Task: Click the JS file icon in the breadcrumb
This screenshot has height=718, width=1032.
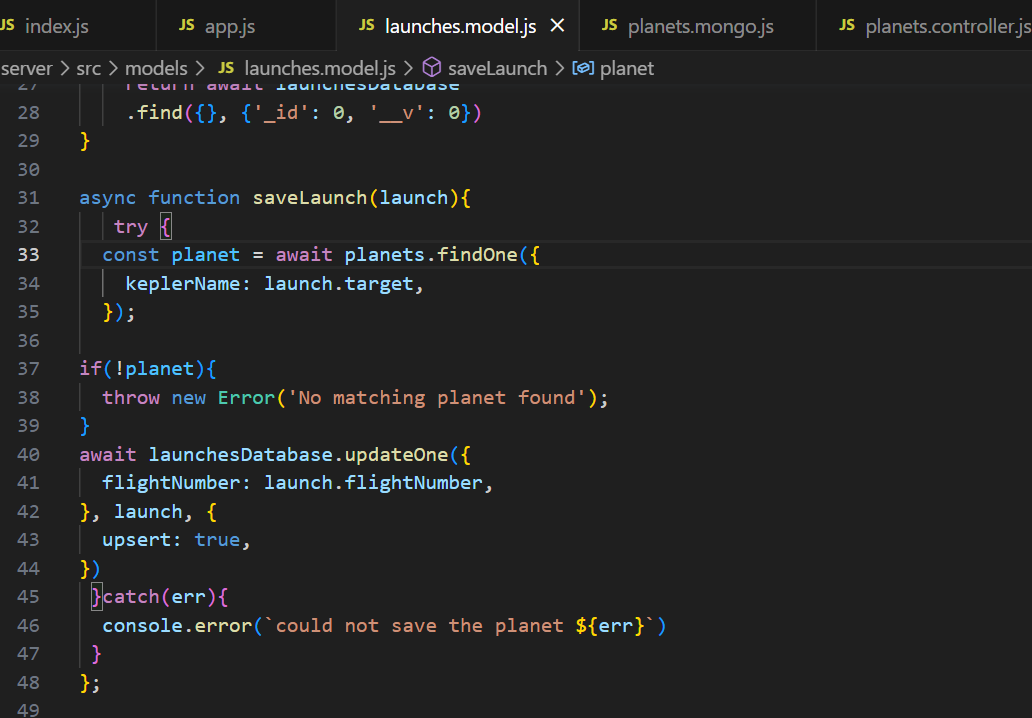Action: point(226,68)
